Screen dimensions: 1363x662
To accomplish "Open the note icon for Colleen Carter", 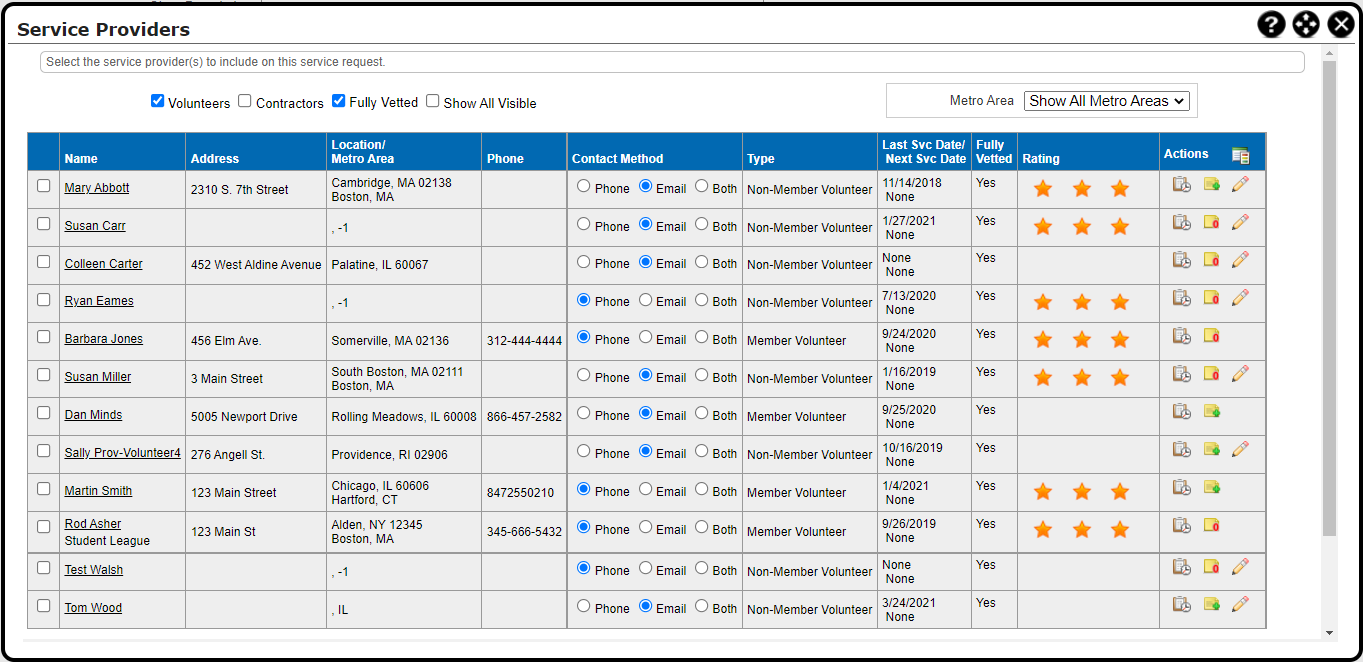I will point(1211,260).
